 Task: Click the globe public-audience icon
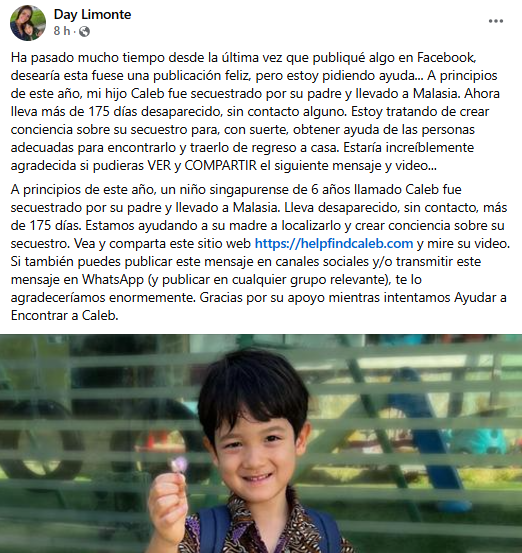click(84, 32)
